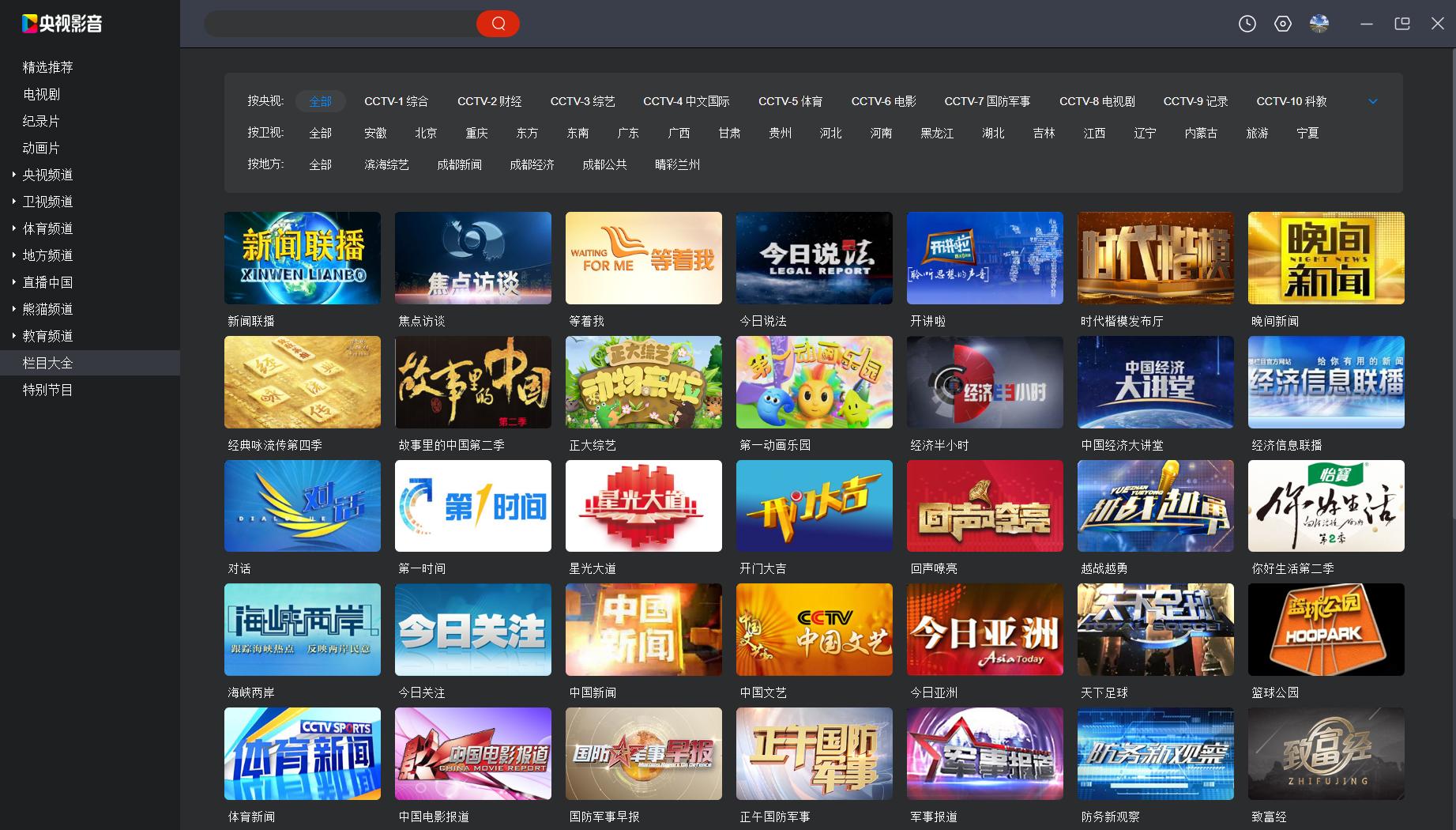Open 正大综艺 program thumbnail
Image resolution: width=1456 pixels, height=830 pixels.
(644, 382)
